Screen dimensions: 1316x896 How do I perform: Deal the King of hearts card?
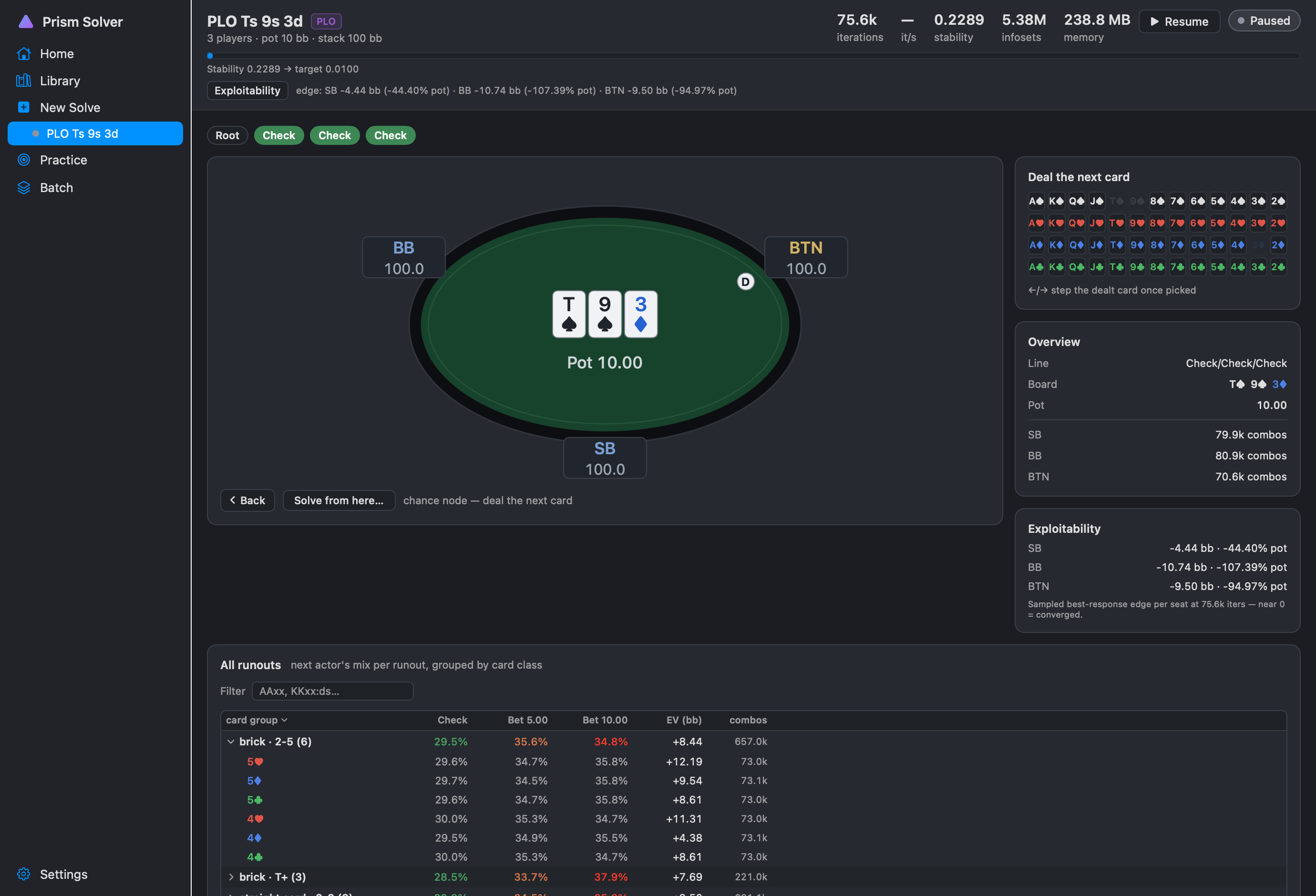tap(1056, 223)
